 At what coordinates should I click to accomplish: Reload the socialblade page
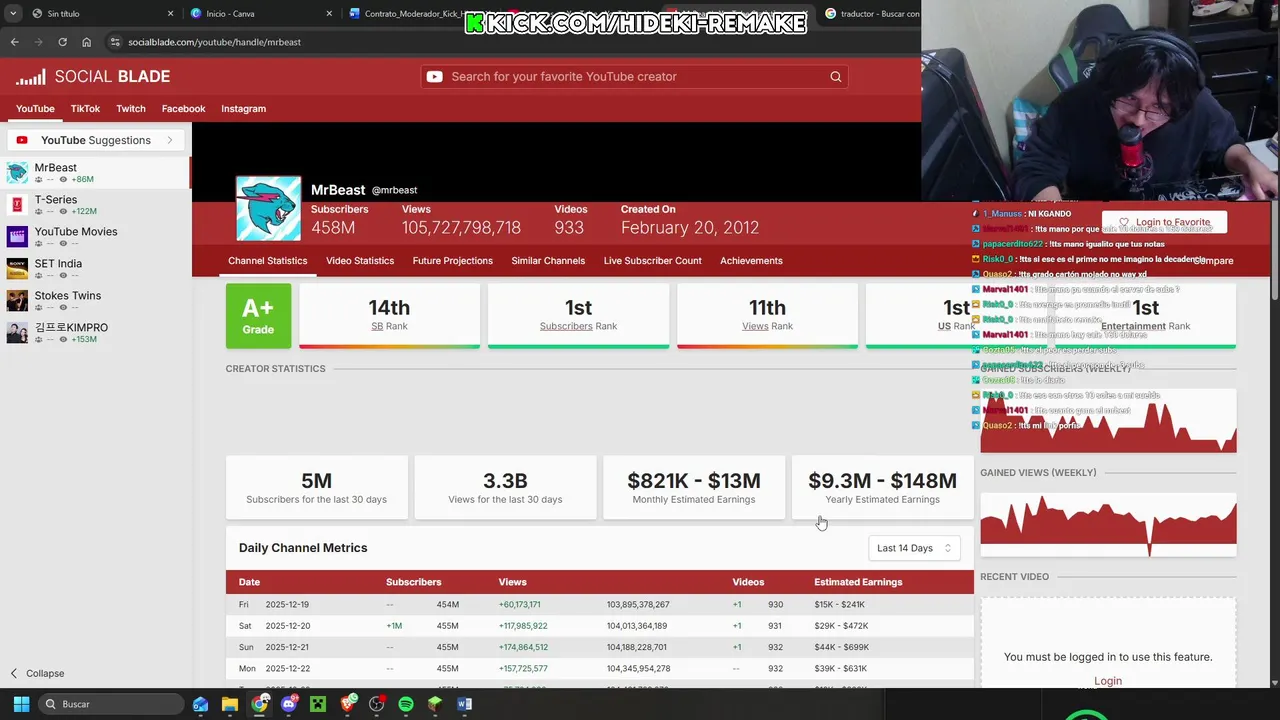click(62, 42)
